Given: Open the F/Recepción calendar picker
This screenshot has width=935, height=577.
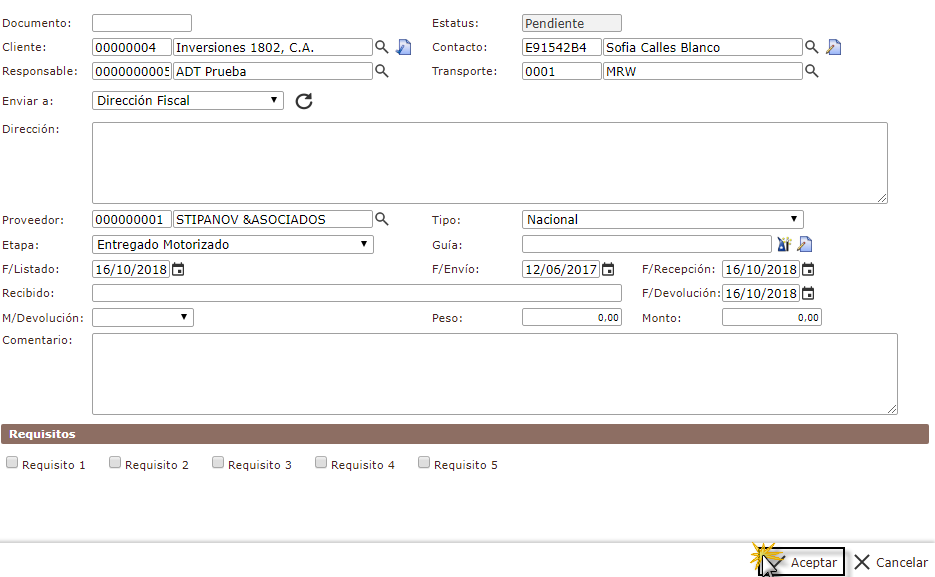Looking at the screenshot, I should pos(808,269).
